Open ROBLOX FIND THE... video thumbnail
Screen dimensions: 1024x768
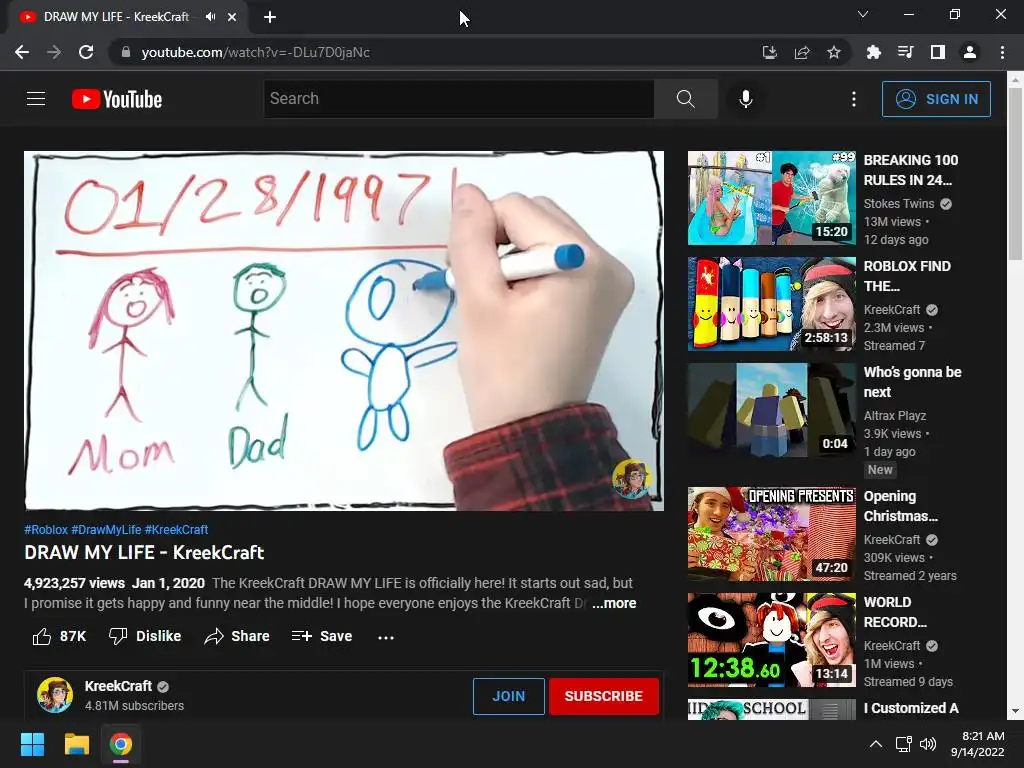[771, 304]
